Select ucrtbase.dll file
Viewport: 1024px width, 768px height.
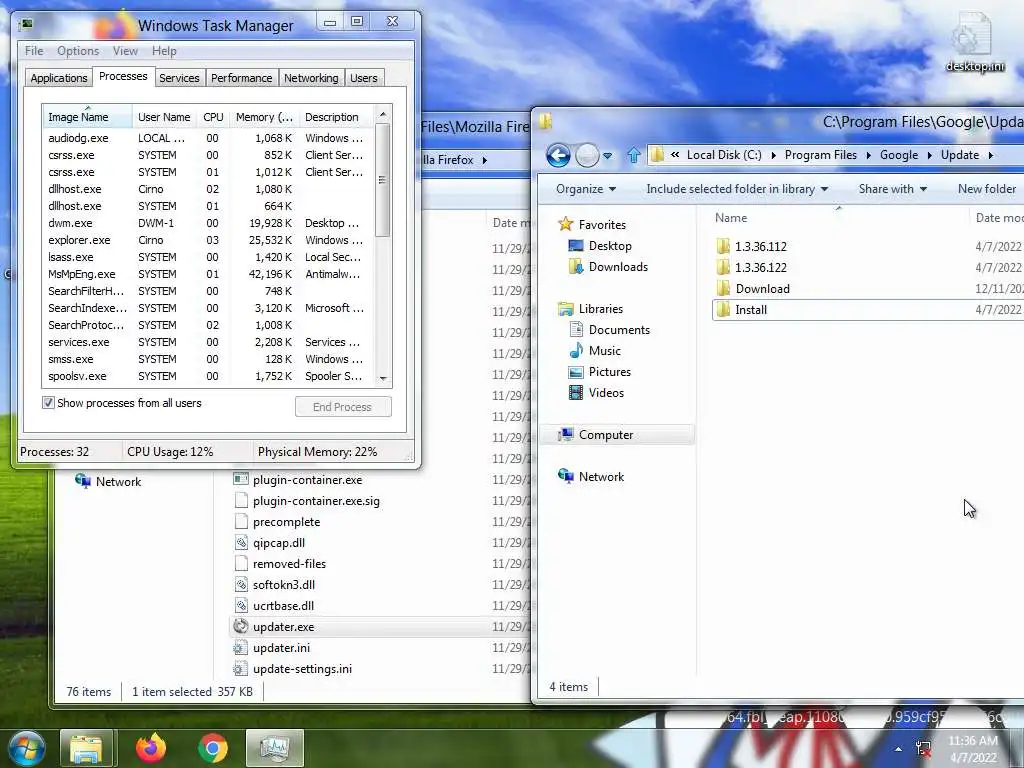283,605
